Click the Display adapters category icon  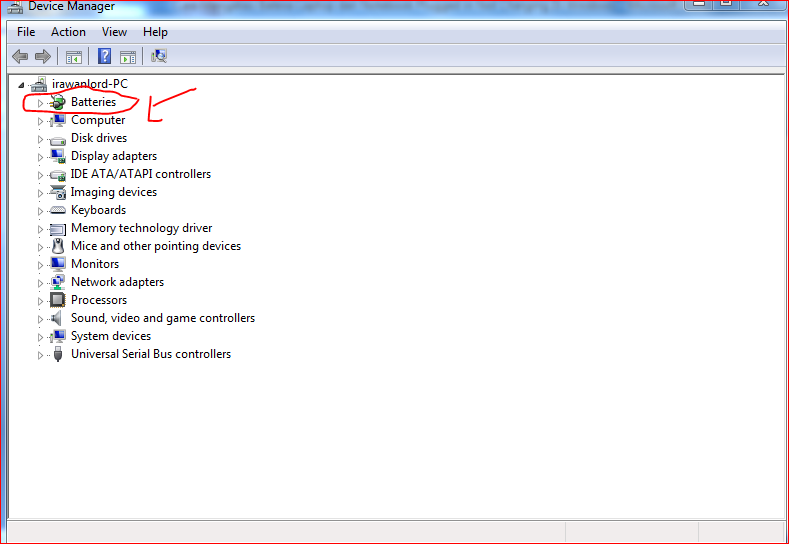pyautogui.click(x=58, y=157)
